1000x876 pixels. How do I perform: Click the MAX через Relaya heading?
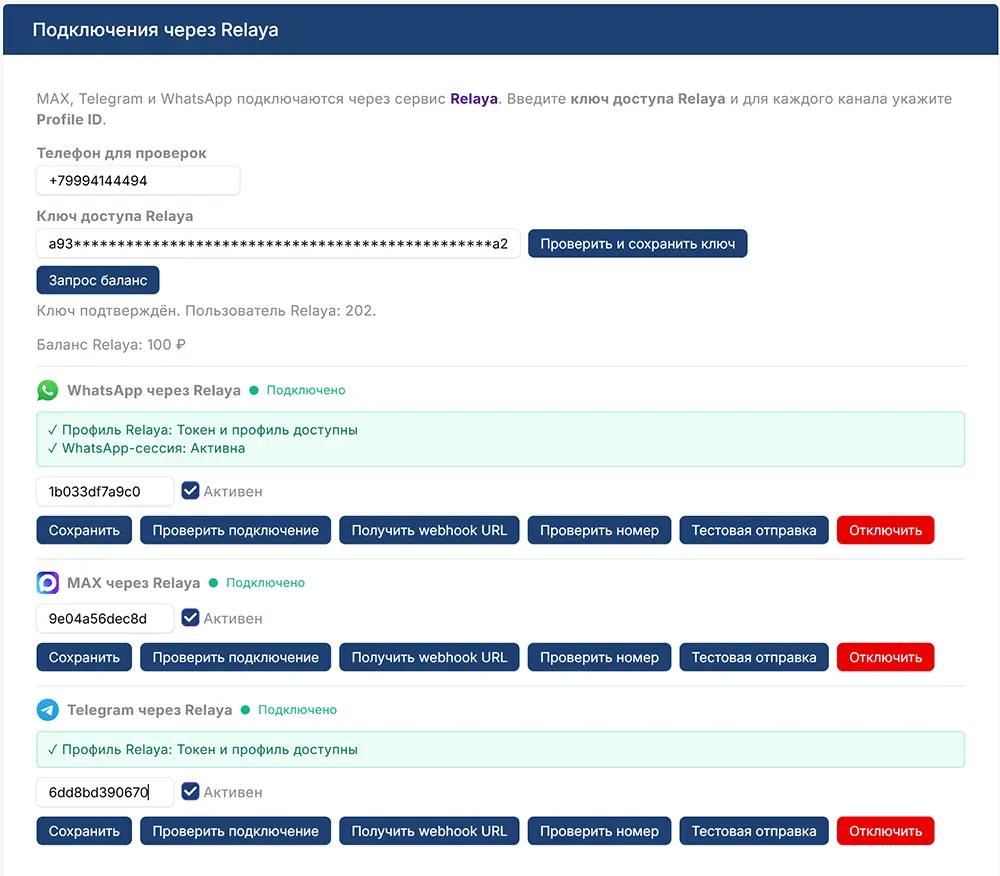pos(133,583)
